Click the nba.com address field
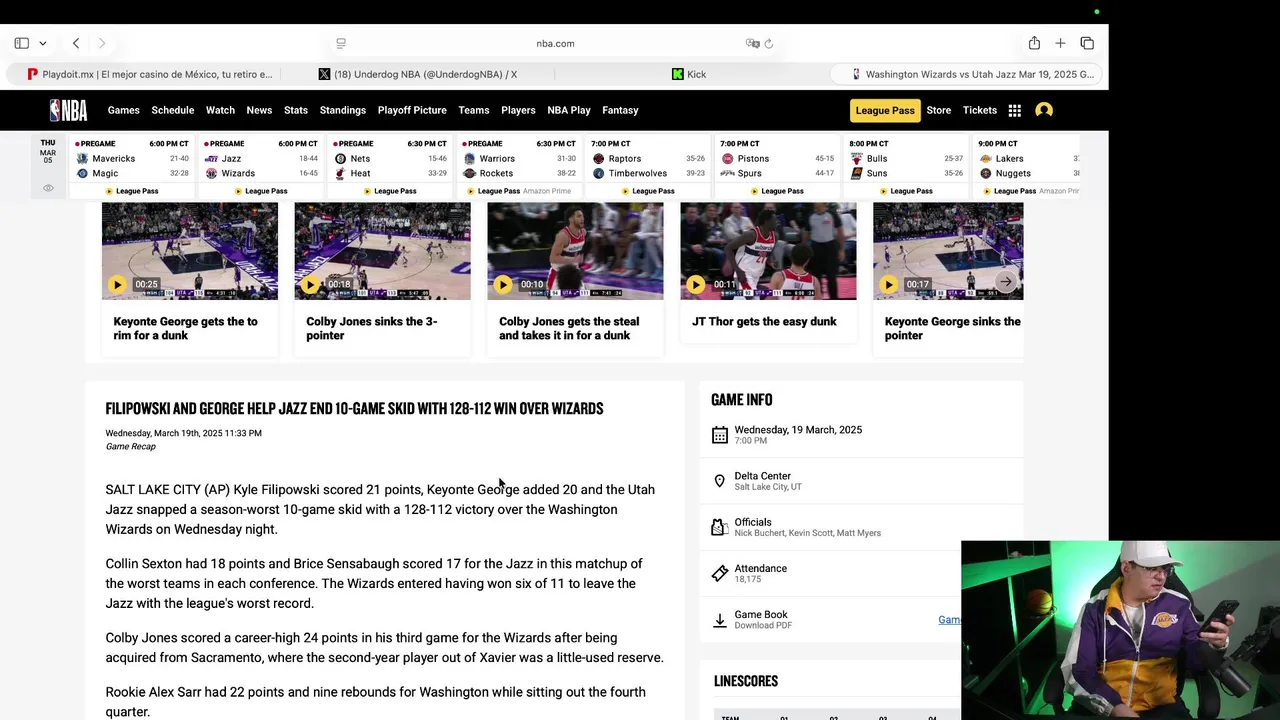This screenshot has width=1280, height=720. click(x=555, y=43)
